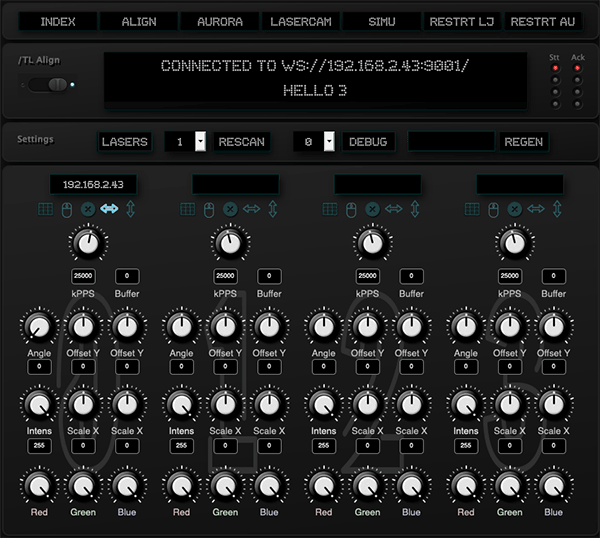Open the lasers count dropdown showing 1
The height and width of the screenshot is (538, 600).
point(200,142)
